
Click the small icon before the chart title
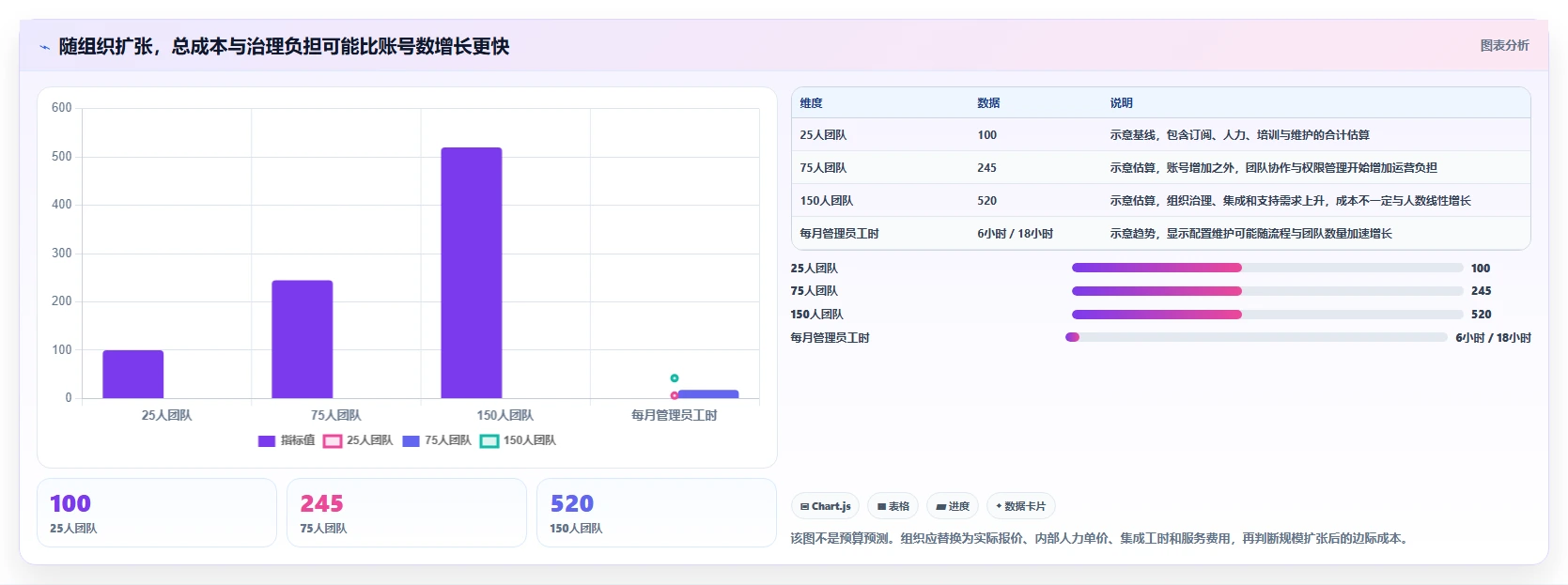(x=44, y=47)
